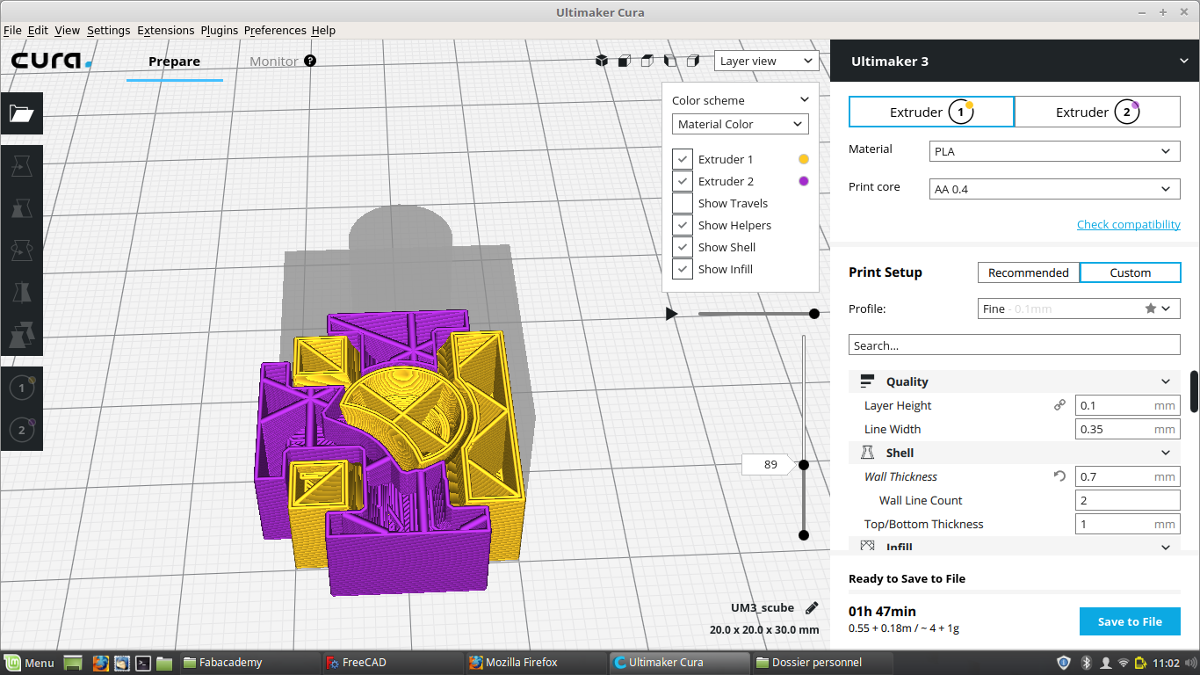Viewport: 1200px width, 675px height.
Task: Click the layer slider upper handle at 89
Action: [804, 464]
